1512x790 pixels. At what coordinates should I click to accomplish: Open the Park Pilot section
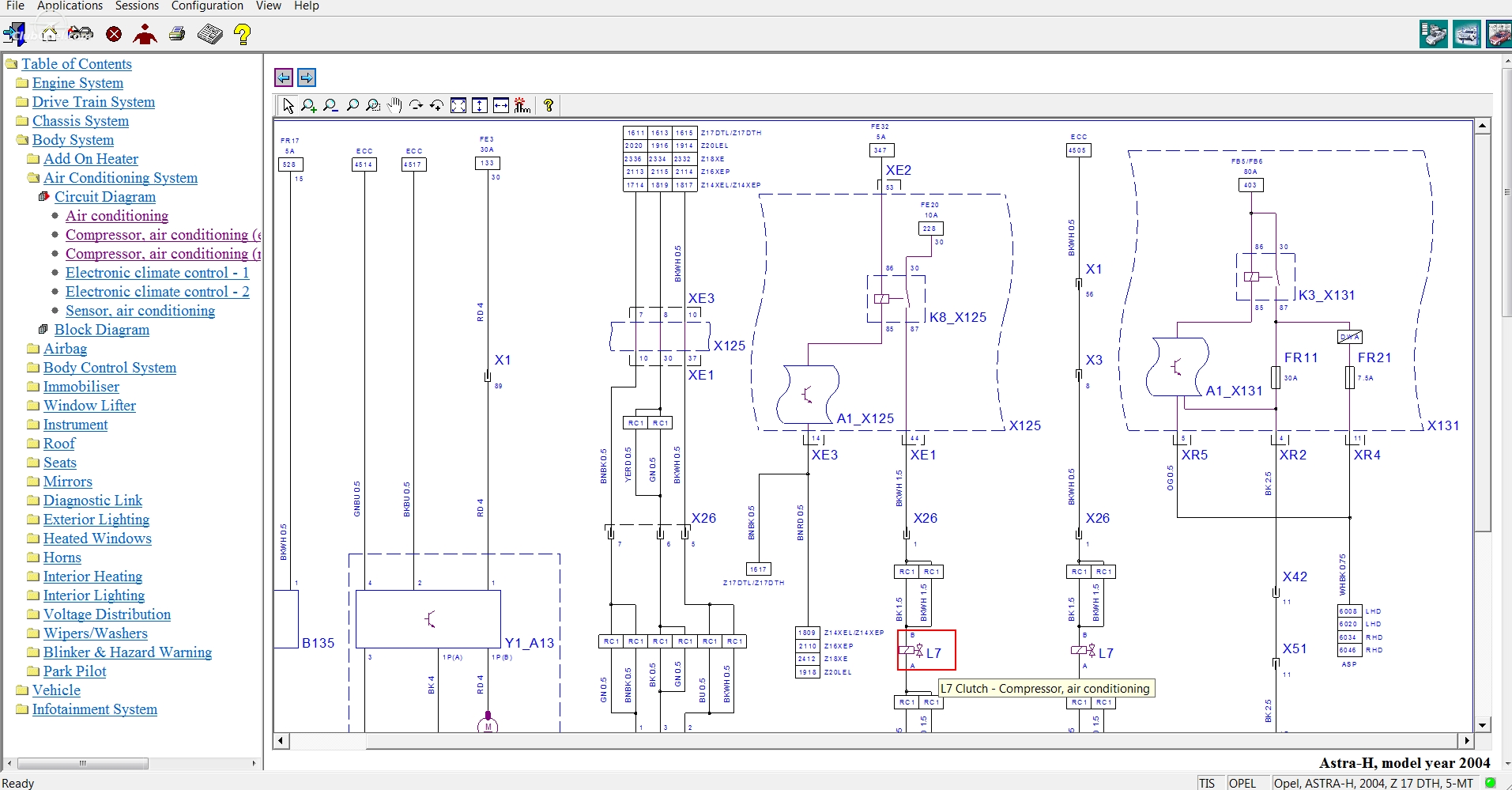(75, 671)
